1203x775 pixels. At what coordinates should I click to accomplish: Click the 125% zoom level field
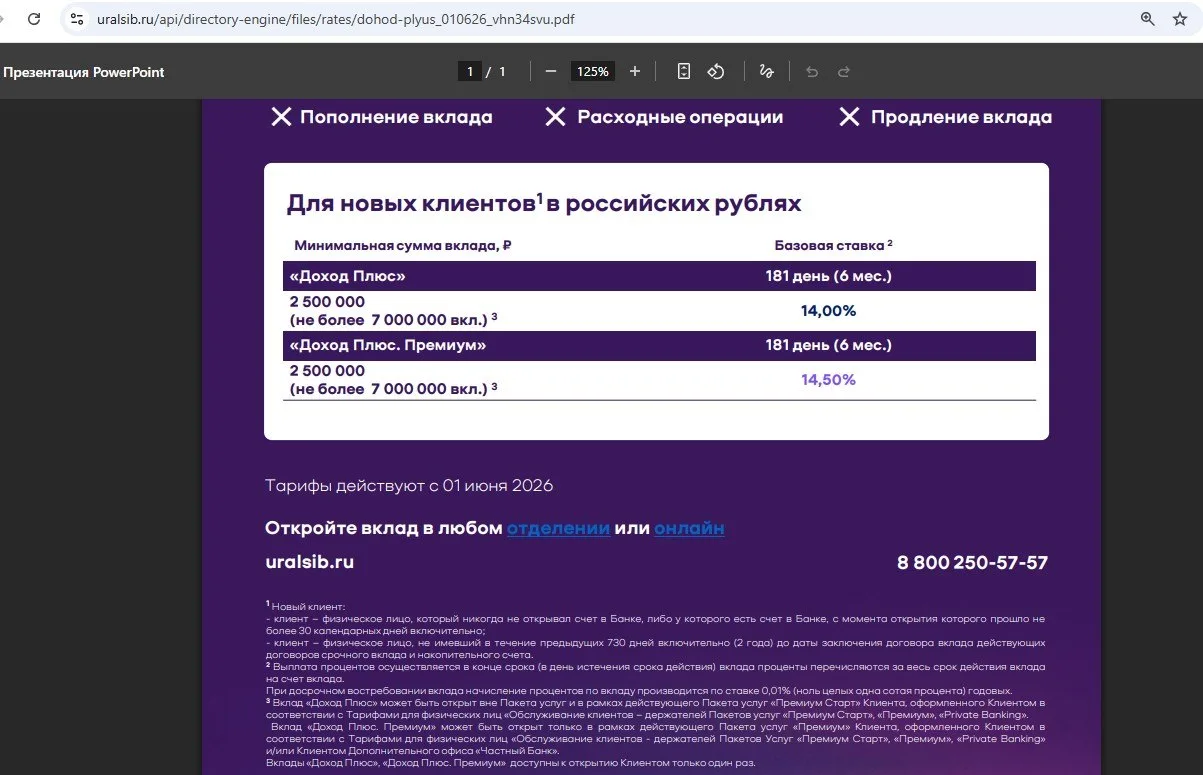pyautogui.click(x=593, y=72)
